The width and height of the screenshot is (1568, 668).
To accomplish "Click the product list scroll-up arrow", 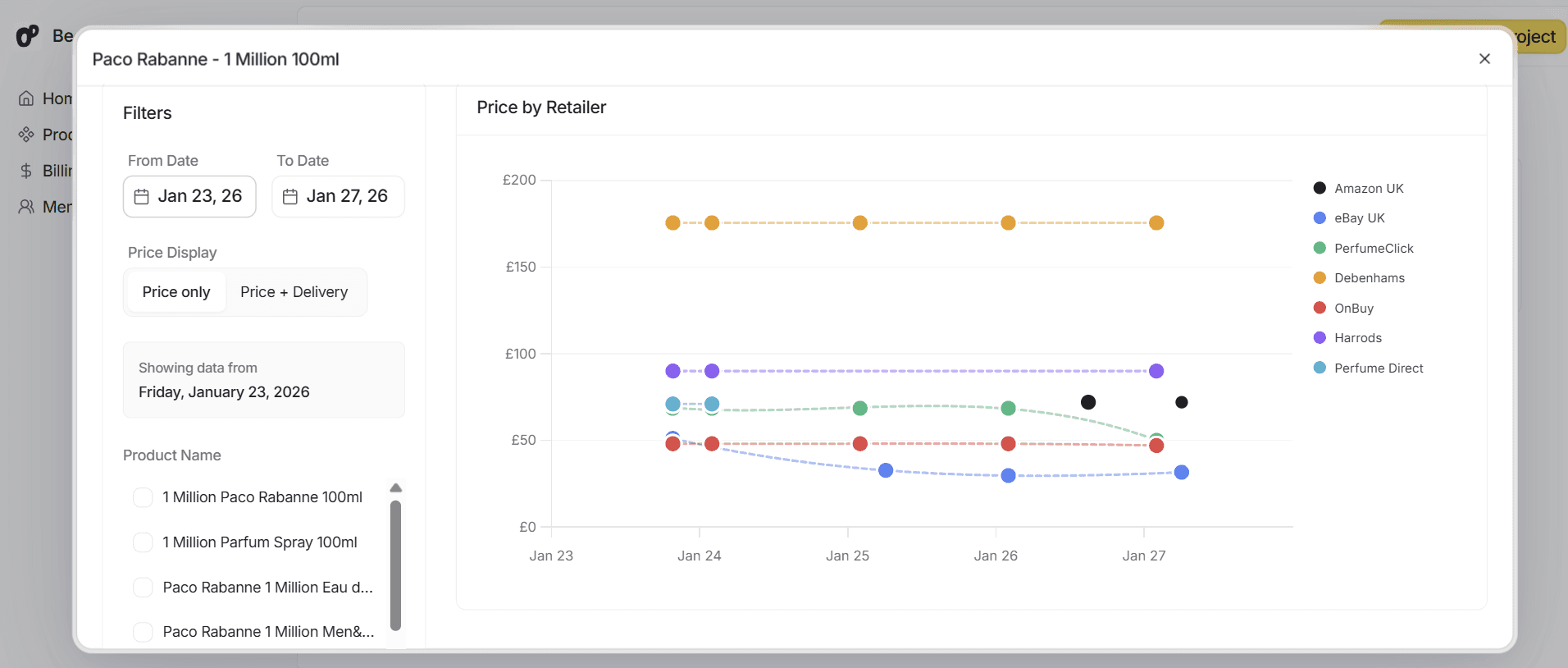I will click(x=396, y=487).
